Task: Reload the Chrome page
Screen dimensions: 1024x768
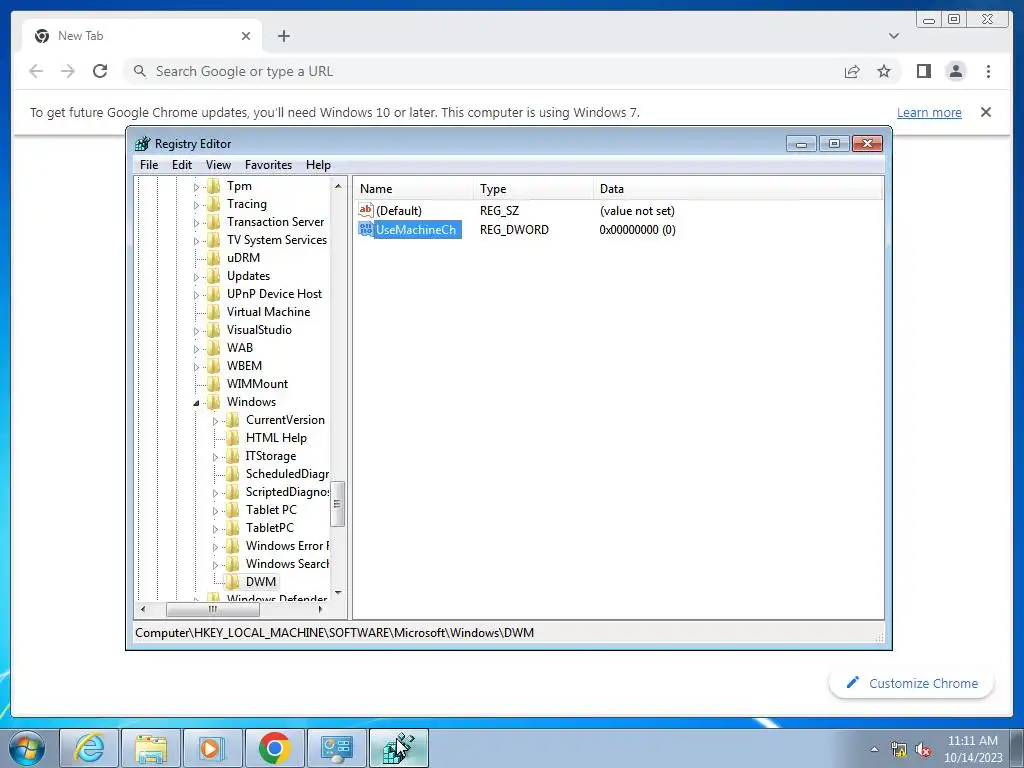Action: 100,71
